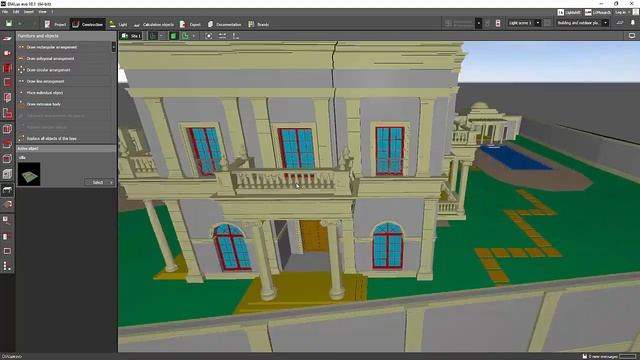Click the save project icon
Image resolution: width=640 pixels, height=360 pixels.
tap(9, 24)
